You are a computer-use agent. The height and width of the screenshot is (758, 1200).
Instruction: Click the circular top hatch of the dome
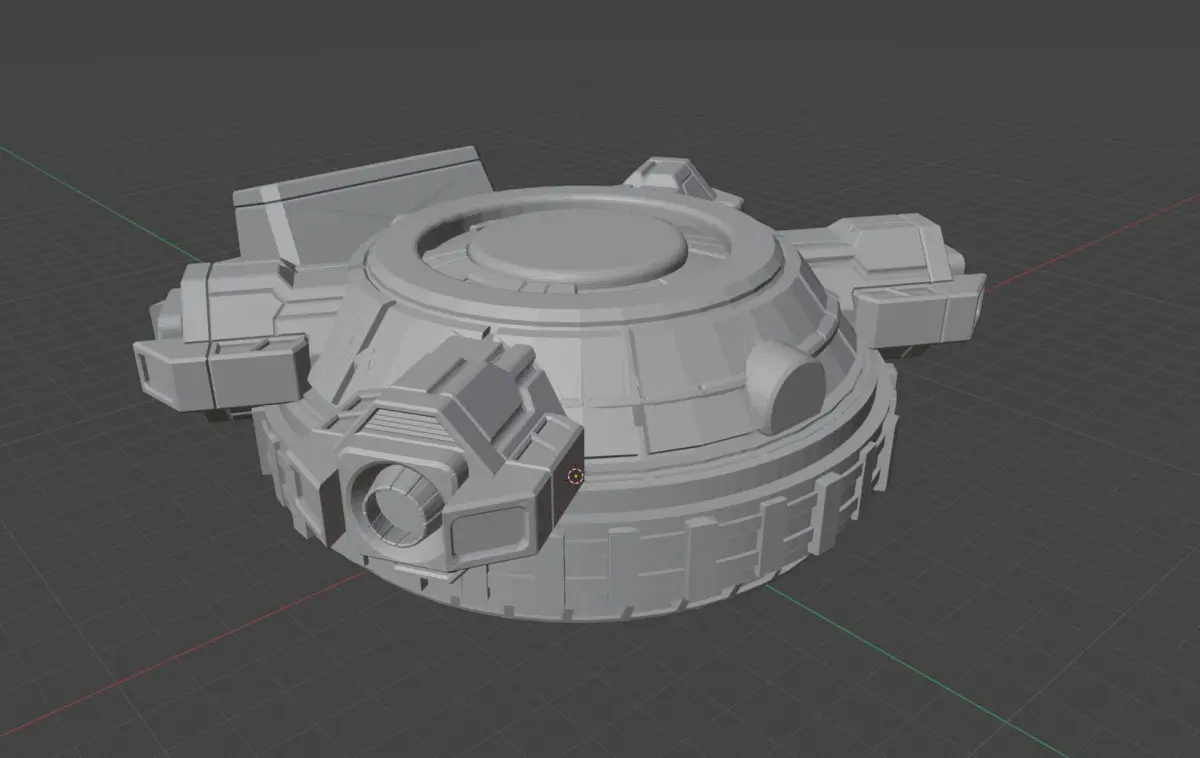578,247
